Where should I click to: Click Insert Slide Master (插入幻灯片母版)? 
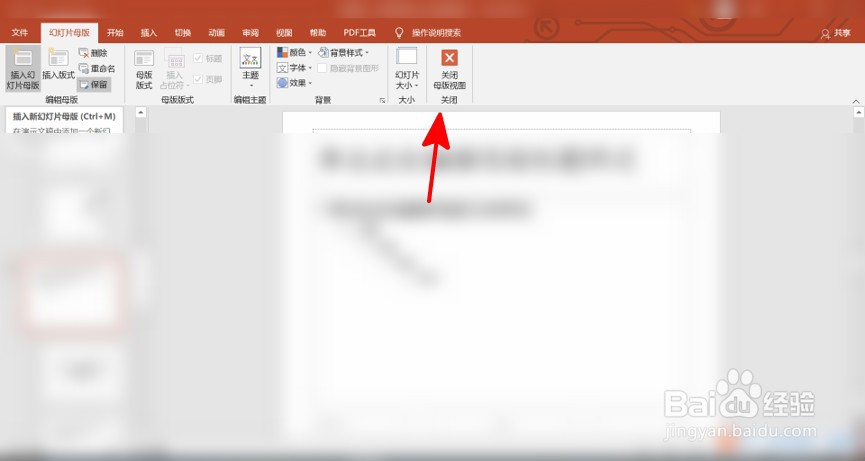pyautogui.click(x=23, y=69)
